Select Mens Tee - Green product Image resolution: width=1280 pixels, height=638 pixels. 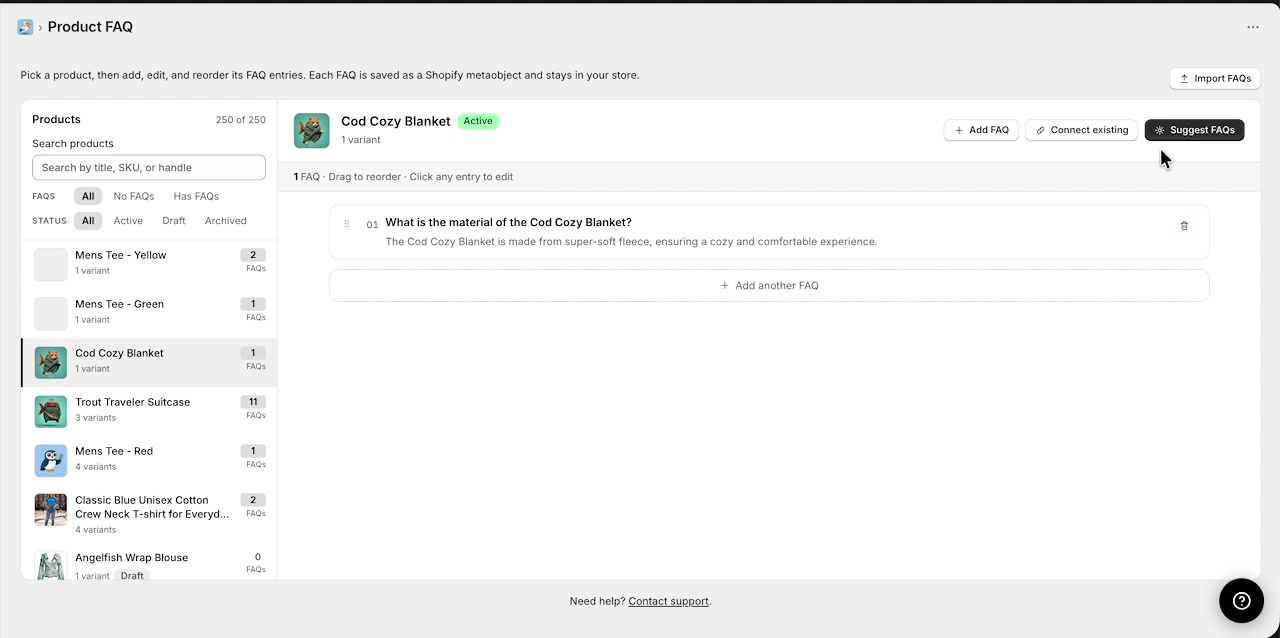tap(149, 313)
